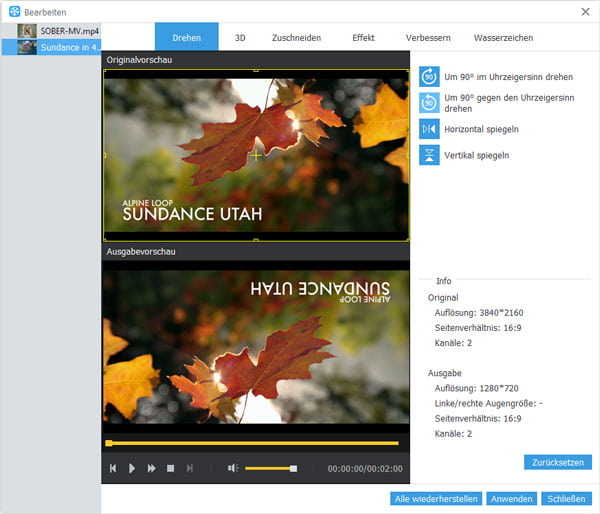This screenshot has height=514, width=600.
Task: Click the Schließen button
Action: pyautogui.click(x=566, y=499)
